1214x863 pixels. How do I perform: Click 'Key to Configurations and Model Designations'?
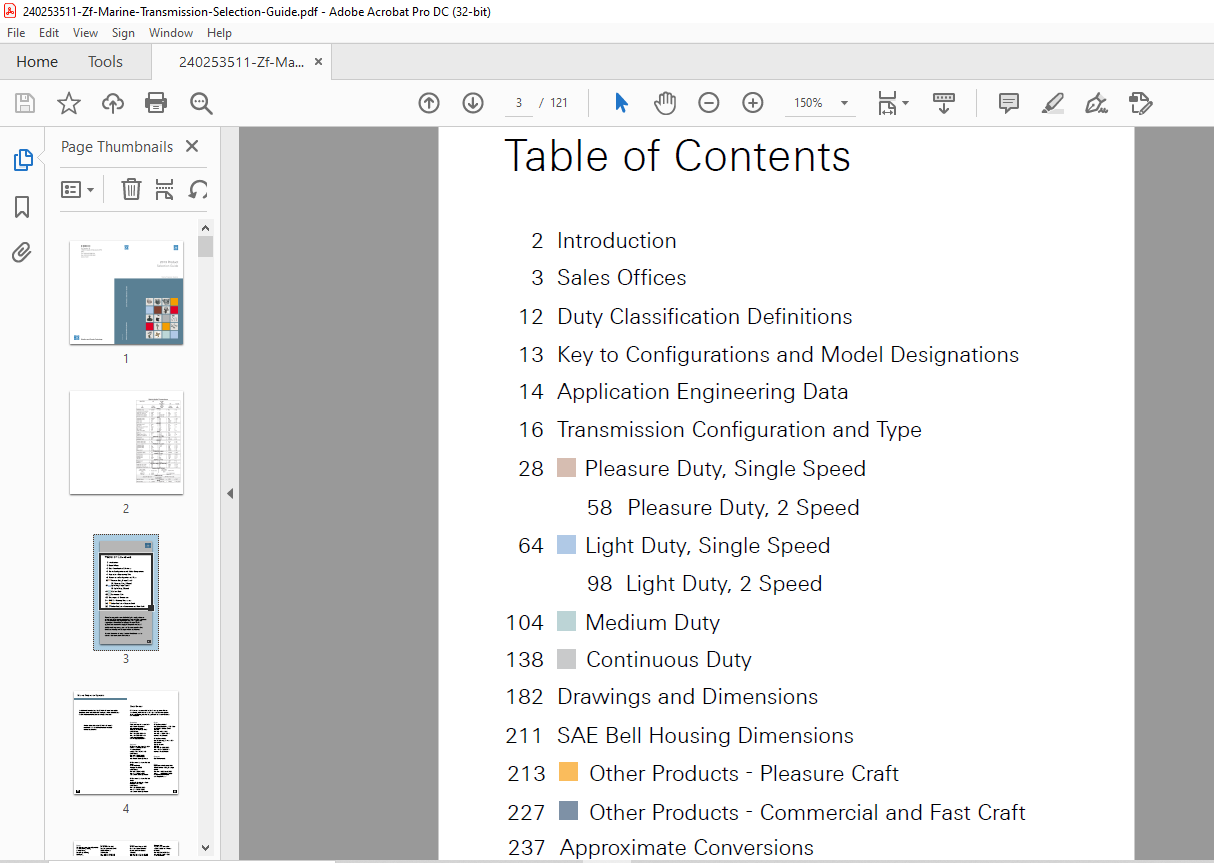pyautogui.click(x=787, y=355)
